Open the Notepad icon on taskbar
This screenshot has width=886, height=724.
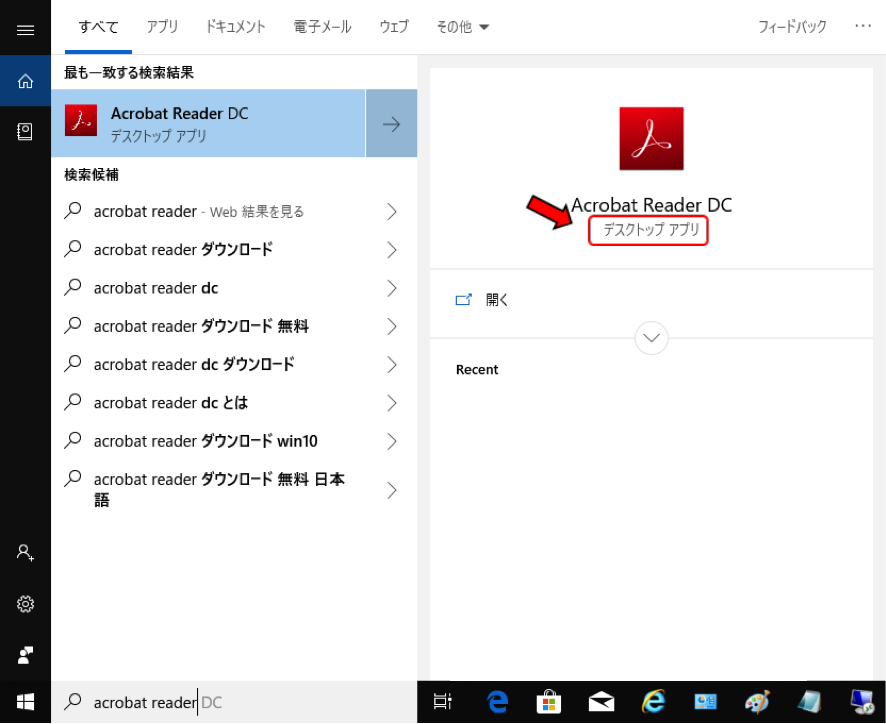click(809, 702)
